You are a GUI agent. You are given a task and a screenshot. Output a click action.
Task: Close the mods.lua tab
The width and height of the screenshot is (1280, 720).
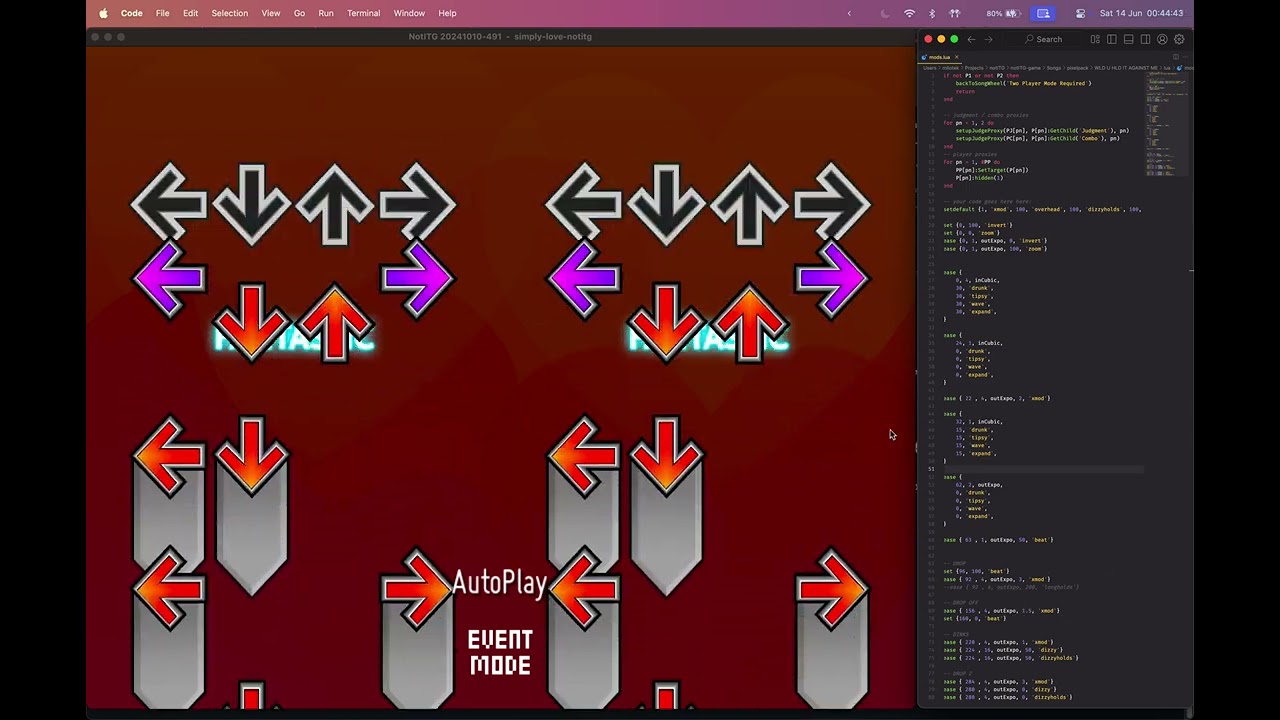pyautogui.click(x=957, y=57)
